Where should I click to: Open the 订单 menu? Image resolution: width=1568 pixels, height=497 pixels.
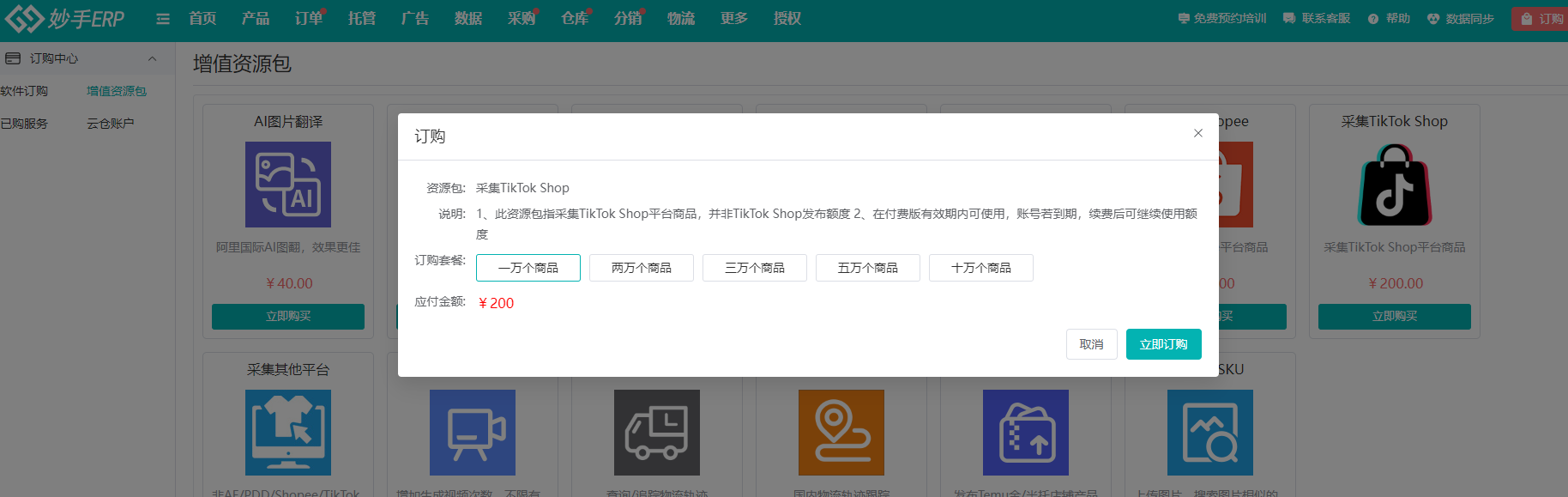point(309,19)
